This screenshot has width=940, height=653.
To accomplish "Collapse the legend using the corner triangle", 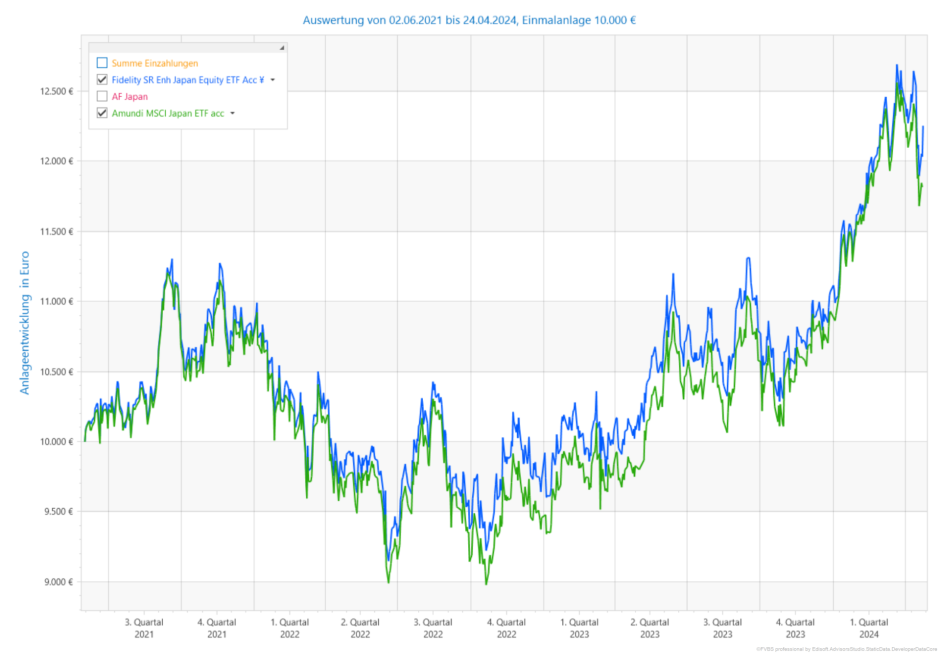I will point(281,48).
